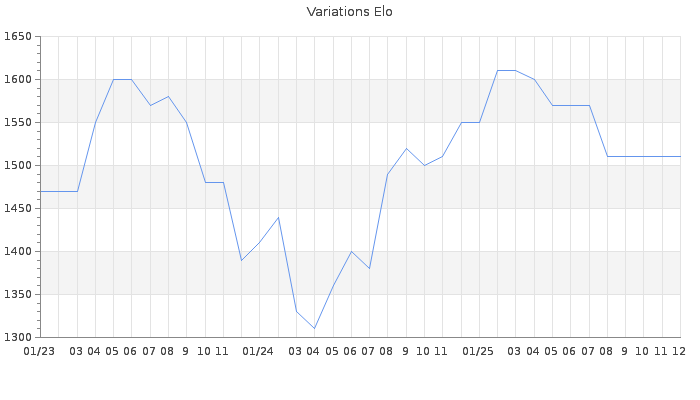Select the 1300 y-axis tick label

17,337
